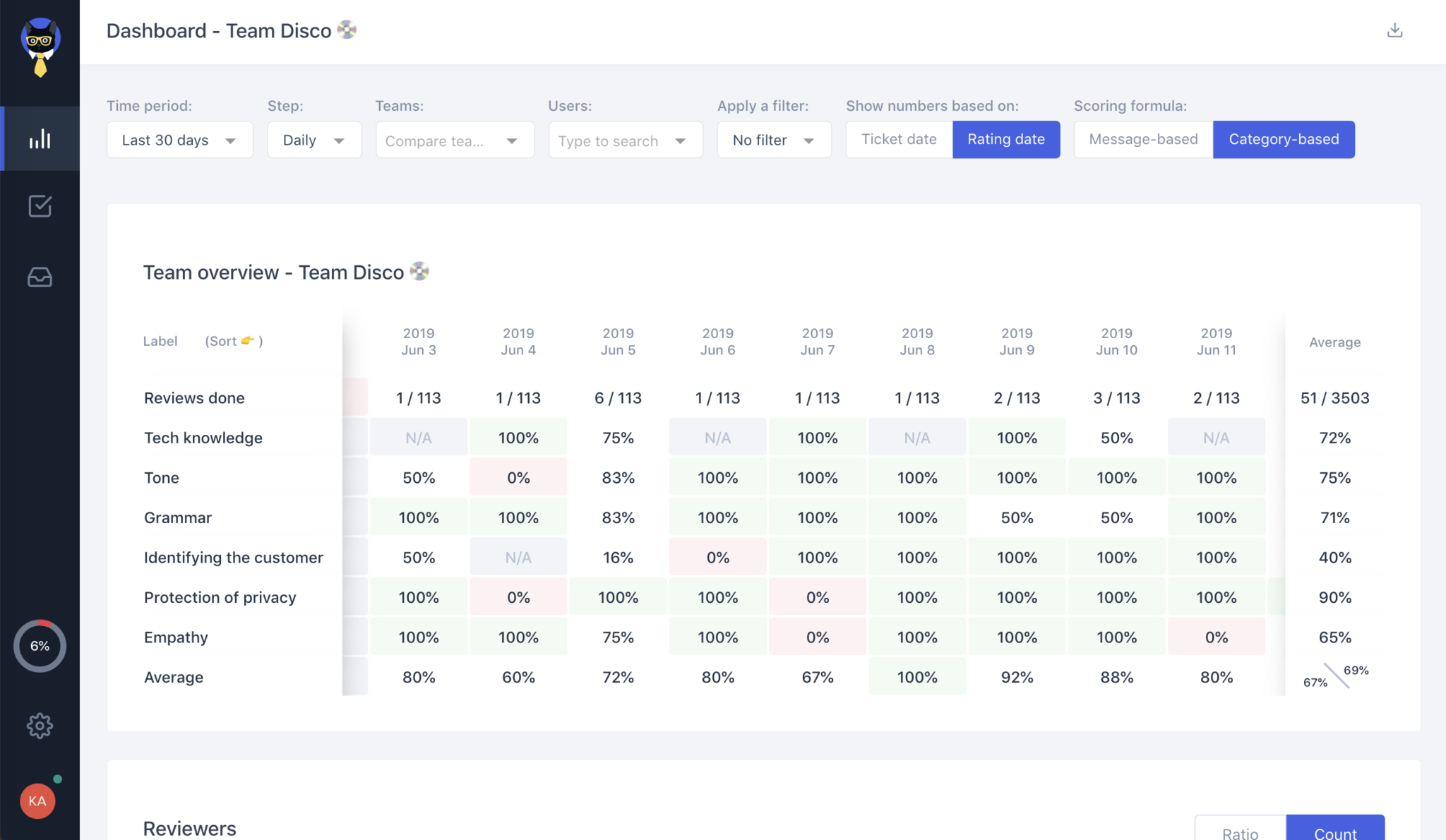Open the bar chart dashboard icon in sidebar
The width and height of the screenshot is (1446, 840).
coord(40,138)
